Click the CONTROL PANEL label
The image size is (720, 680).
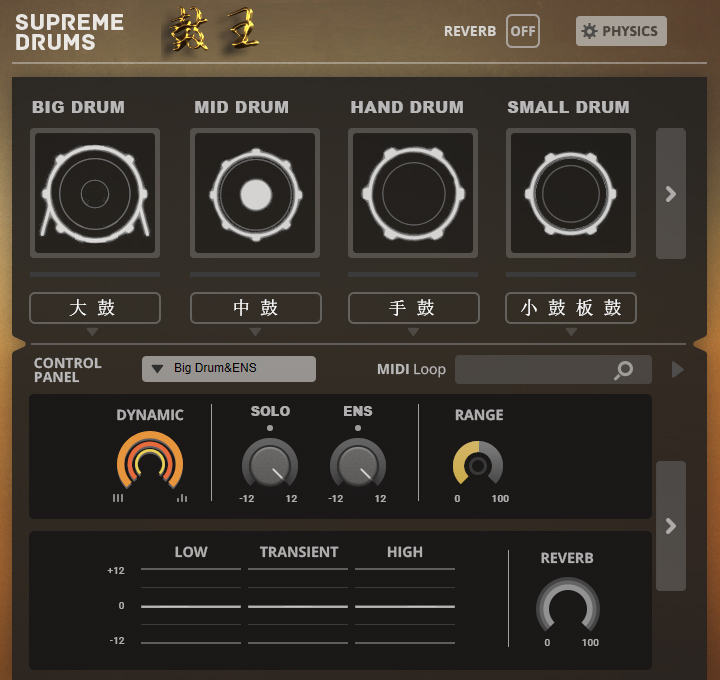click(x=68, y=370)
